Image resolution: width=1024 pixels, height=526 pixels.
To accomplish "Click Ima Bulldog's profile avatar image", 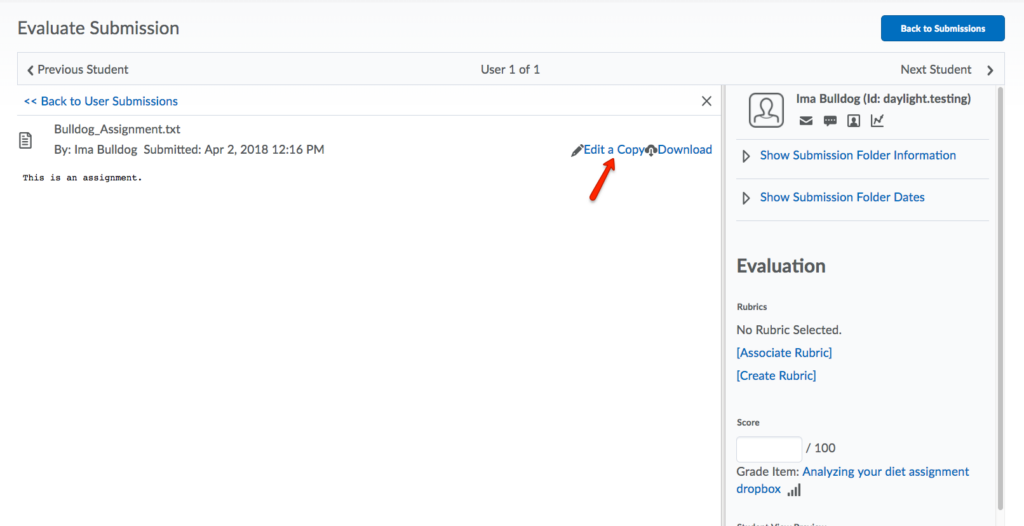I will (x=767, y=110).
